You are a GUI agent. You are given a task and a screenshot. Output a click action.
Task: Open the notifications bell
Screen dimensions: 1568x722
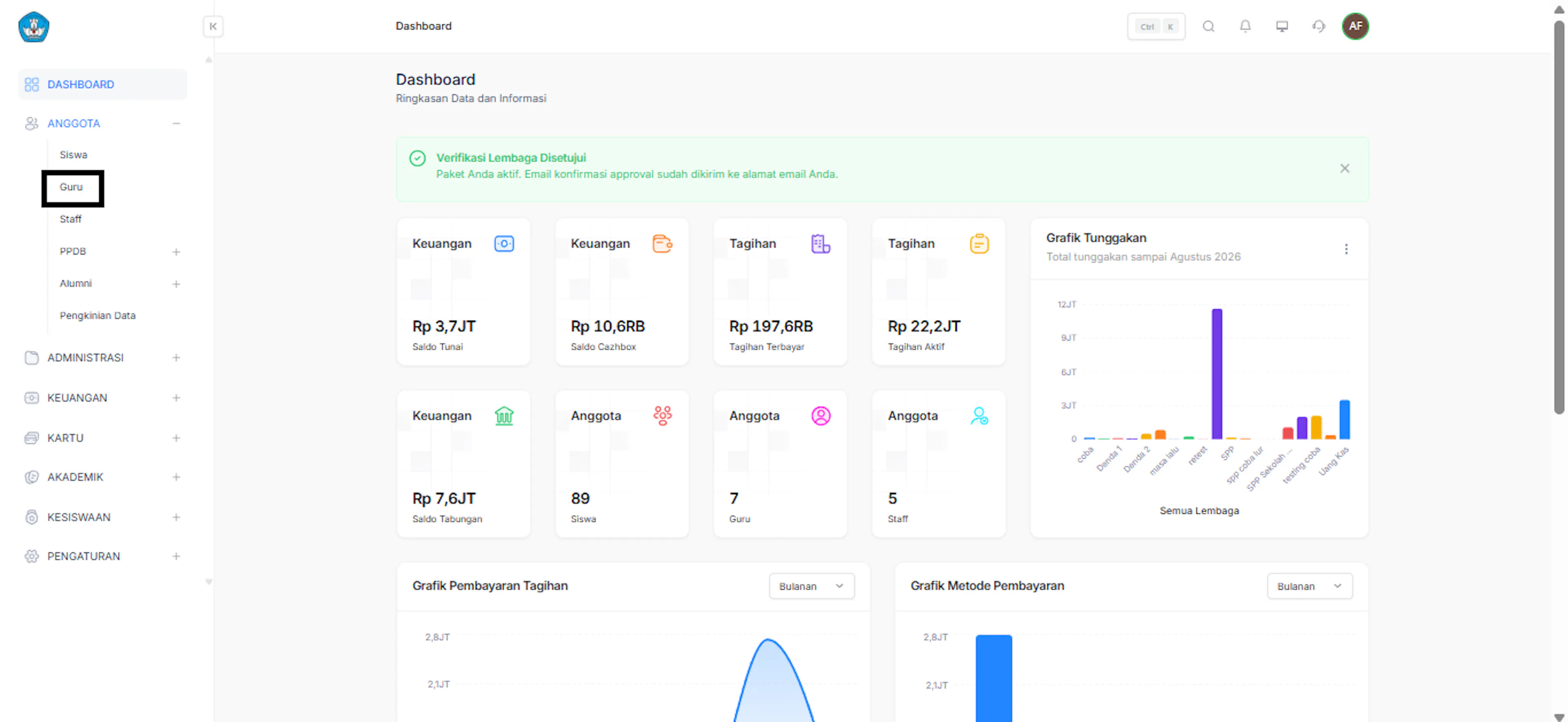[1245, 26]
